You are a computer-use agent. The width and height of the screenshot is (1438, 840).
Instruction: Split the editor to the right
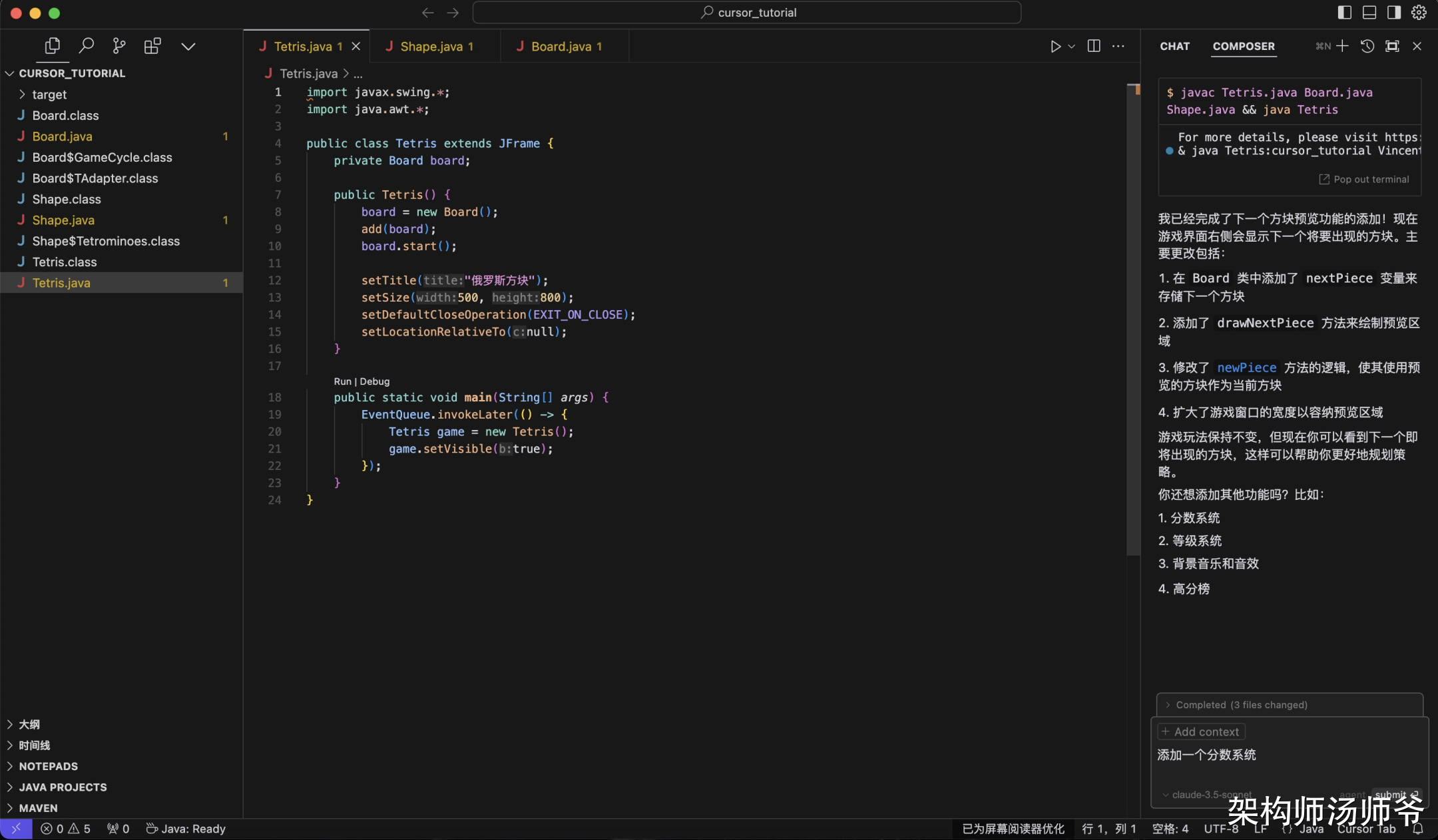tap(1094, 46)
